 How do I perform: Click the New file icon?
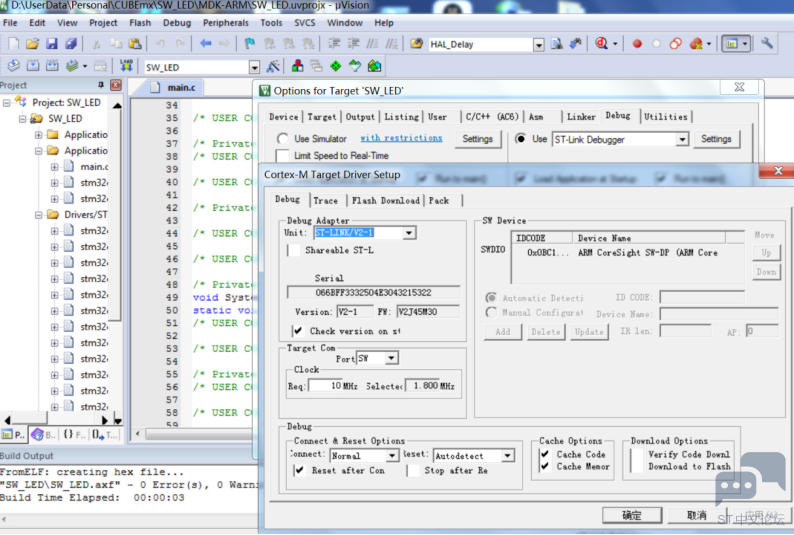coord(14,44)
